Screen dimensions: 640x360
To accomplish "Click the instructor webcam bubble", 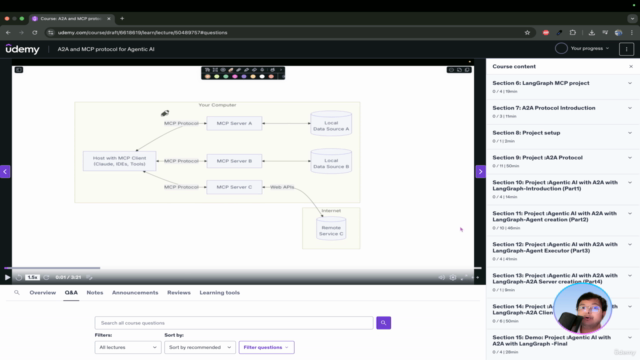I will tap(582, 309).
